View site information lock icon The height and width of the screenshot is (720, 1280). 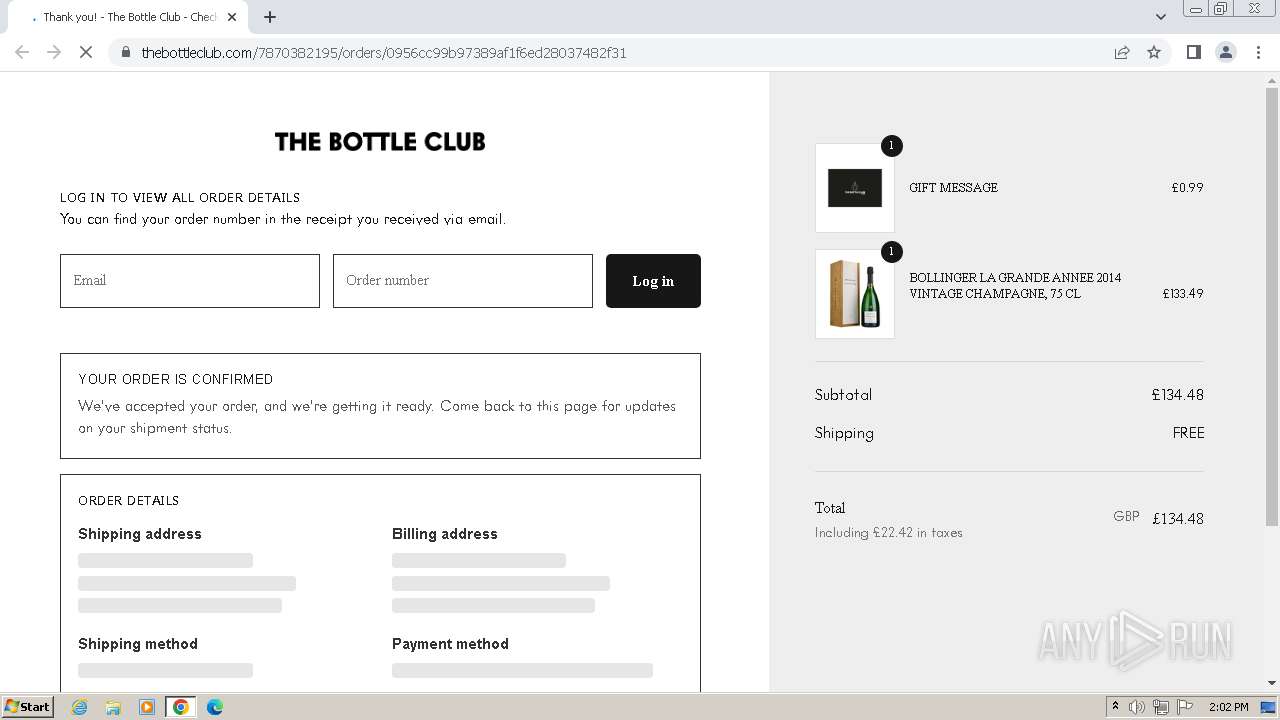[125, 52]
